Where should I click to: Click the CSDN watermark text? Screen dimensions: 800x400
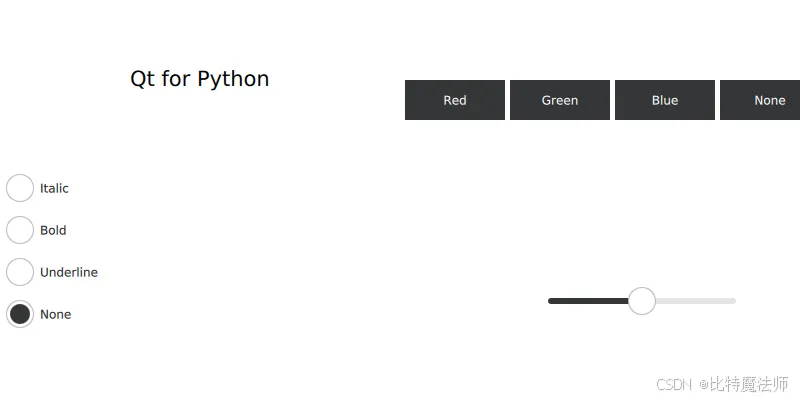pos(673,384)
